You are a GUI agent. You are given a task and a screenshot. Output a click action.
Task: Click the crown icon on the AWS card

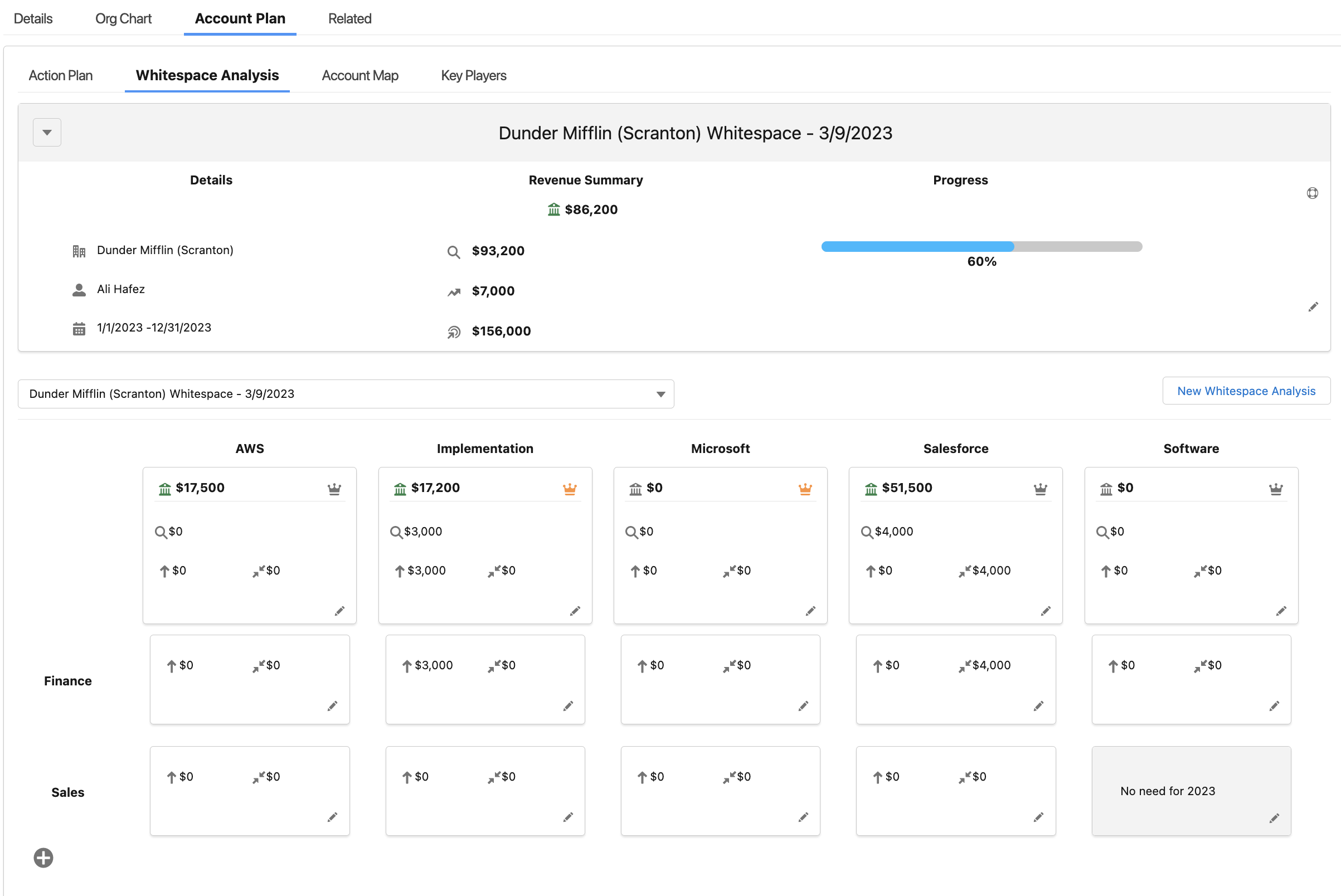(x=334, y=489)
